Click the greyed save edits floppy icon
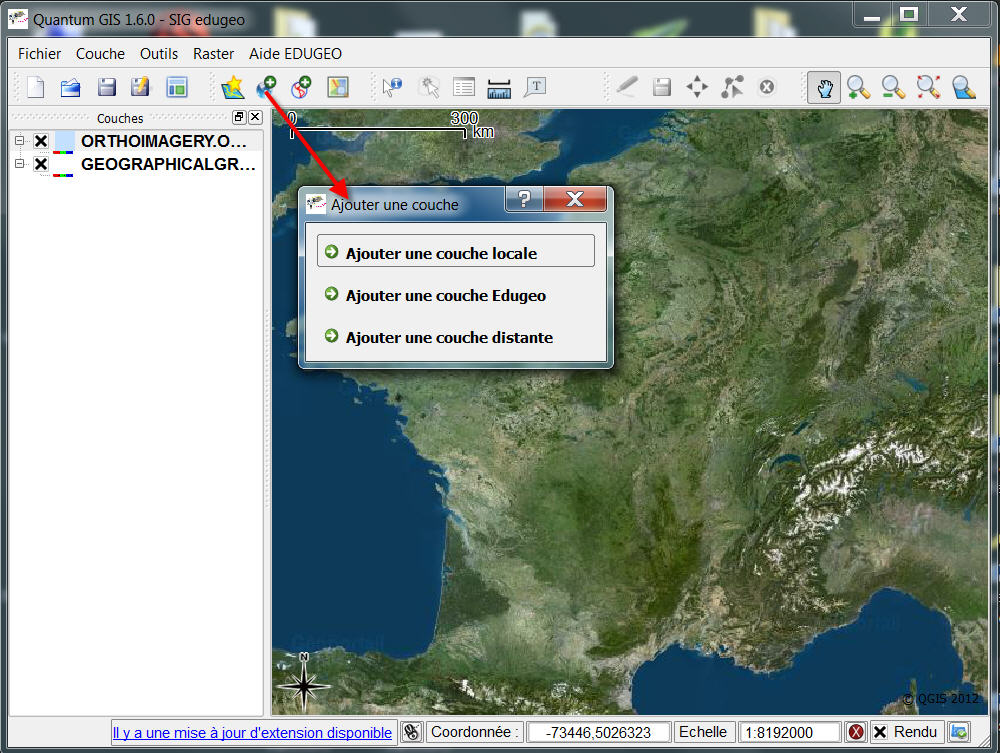Image resolution: width=1000 pixels, height=753 pixels. click(662, 87)
